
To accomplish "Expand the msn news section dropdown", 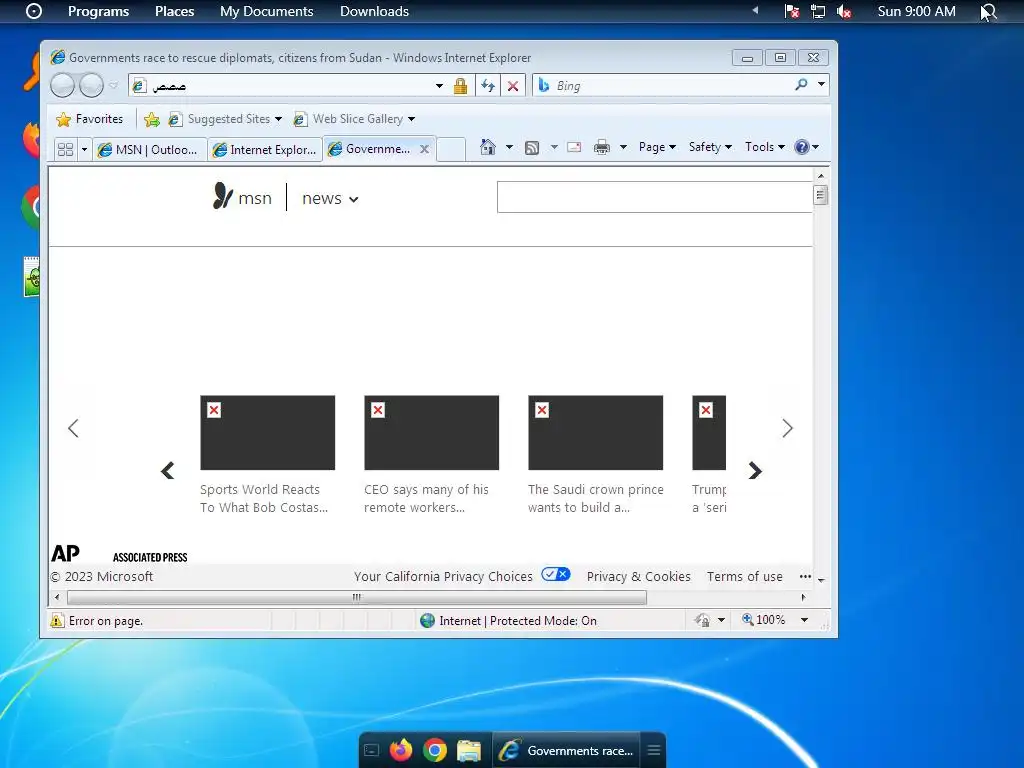I will click(x=354, y=199).
